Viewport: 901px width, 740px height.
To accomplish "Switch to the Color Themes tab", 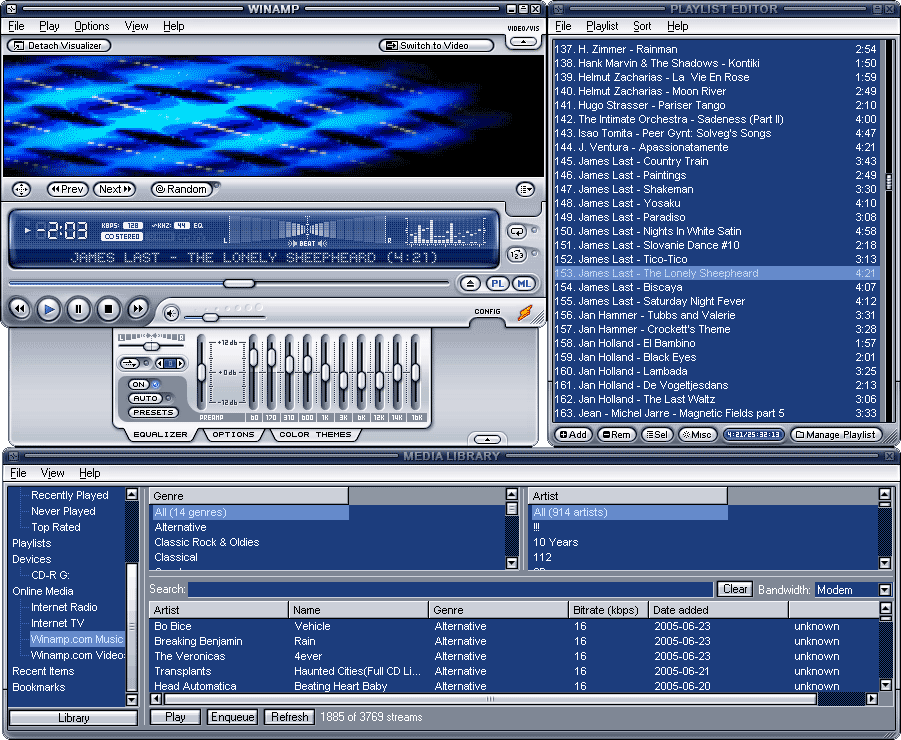I will (x=315, y=435).
